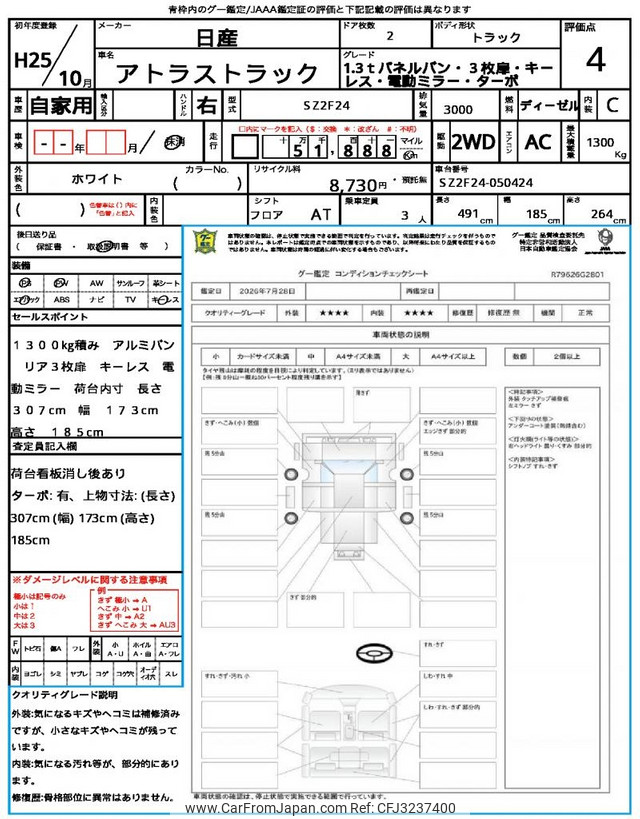Screen dimensions: 640x819
Task: Click the フロア AT shift value
Action: point(290,215)
